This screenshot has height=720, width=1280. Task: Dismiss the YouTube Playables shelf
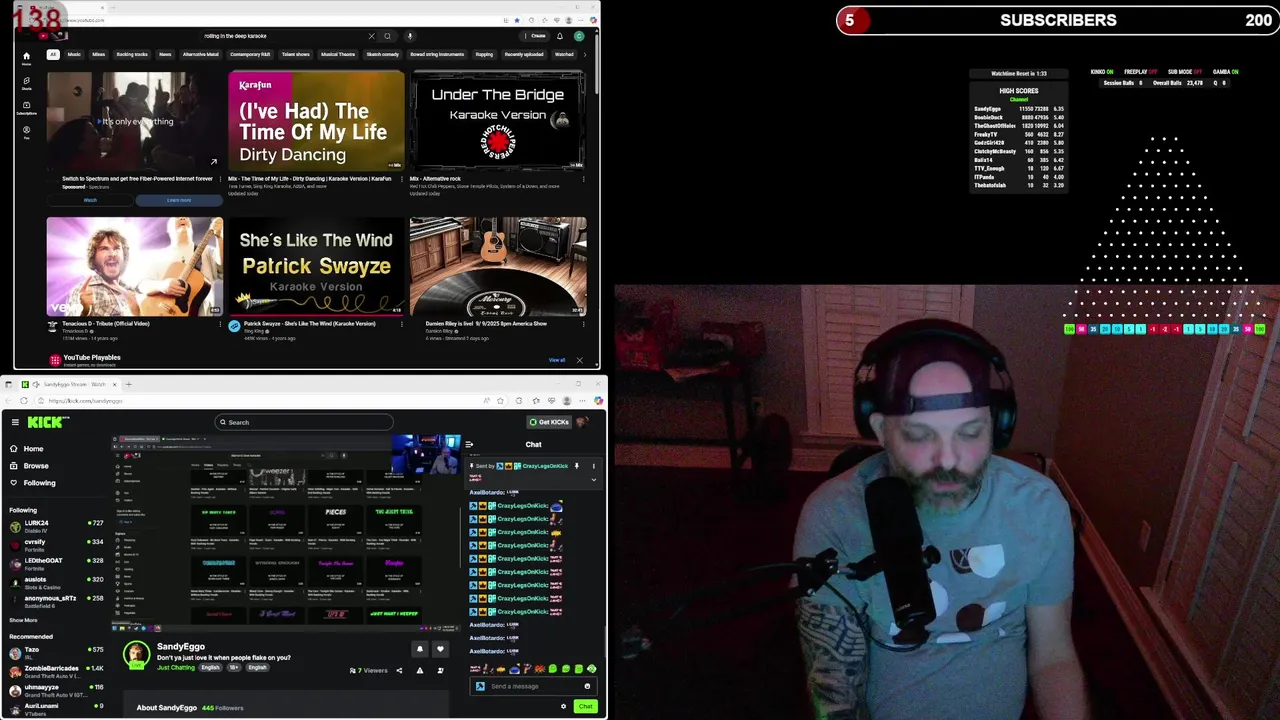tap(579, 360)
